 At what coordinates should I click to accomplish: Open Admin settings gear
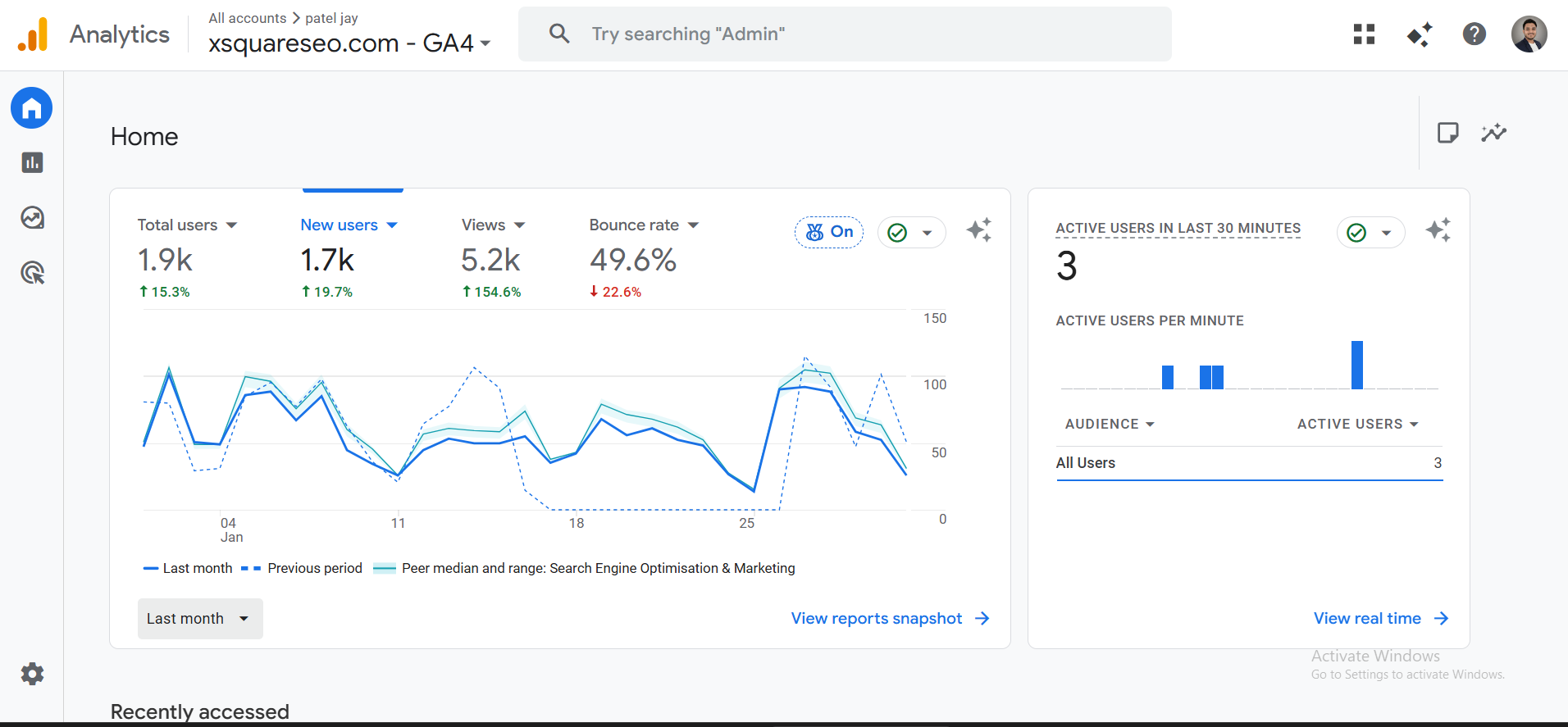32,674
